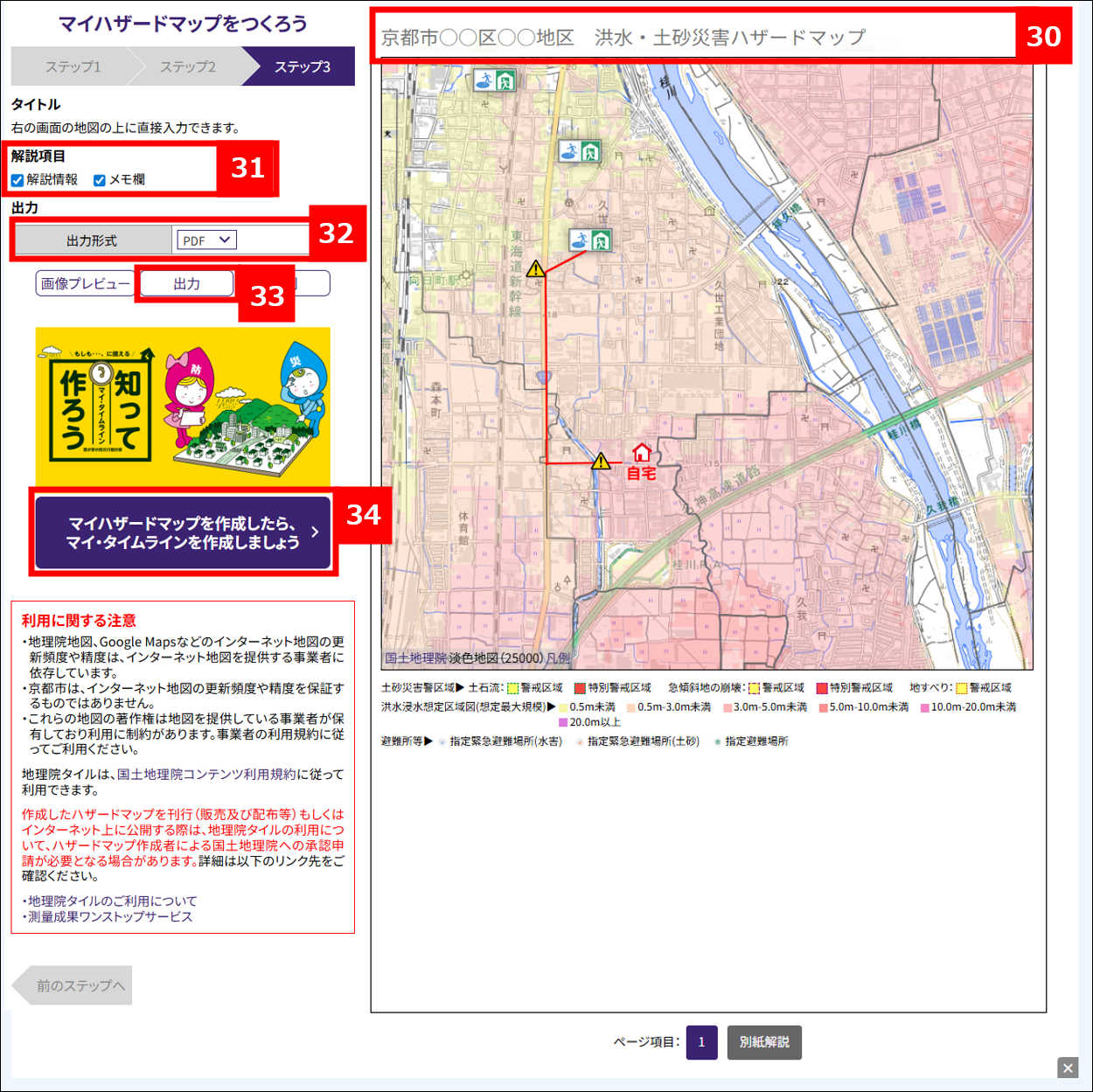
Task: Open 地理院タイルのご利用について link
Action: click(x=113, y=901)
